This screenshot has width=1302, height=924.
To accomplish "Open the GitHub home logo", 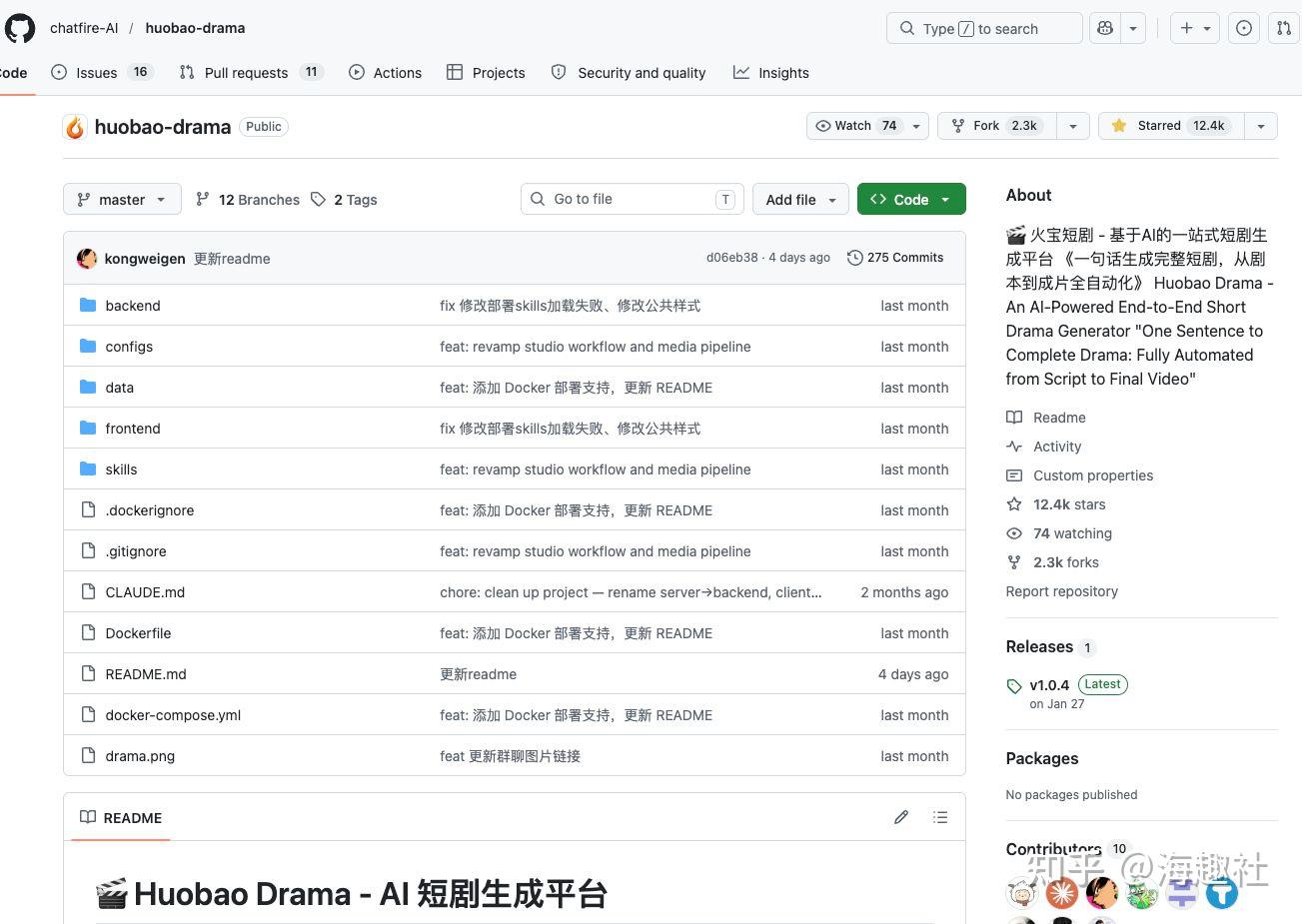I will click(x=20, y=28).
